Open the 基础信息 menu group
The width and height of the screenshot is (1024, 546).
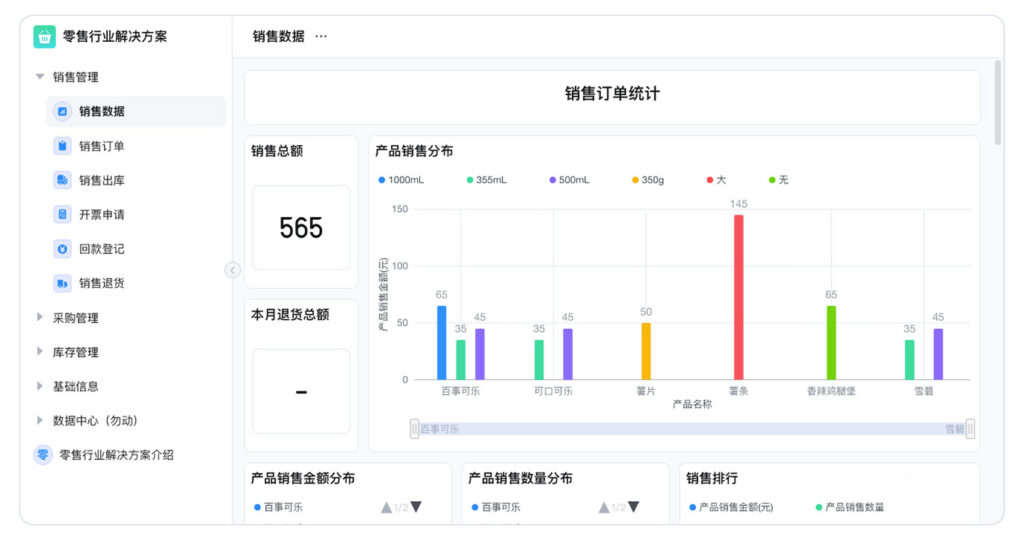click(40, 386)
